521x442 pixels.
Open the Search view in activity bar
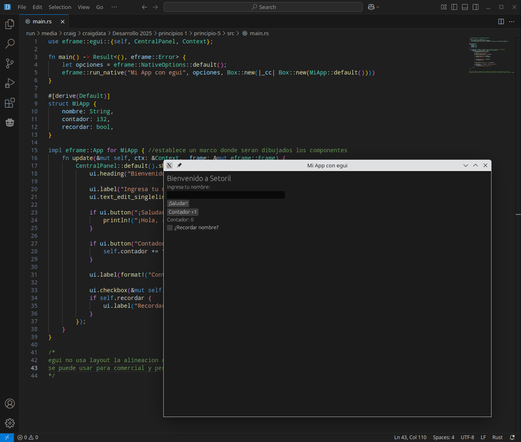coord(10,43)
